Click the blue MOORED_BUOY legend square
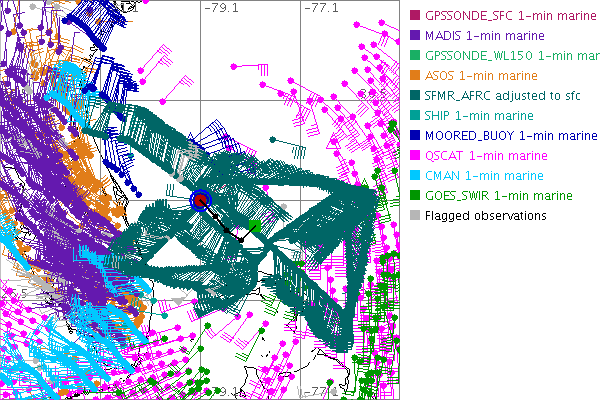 (x=415, y=135)
